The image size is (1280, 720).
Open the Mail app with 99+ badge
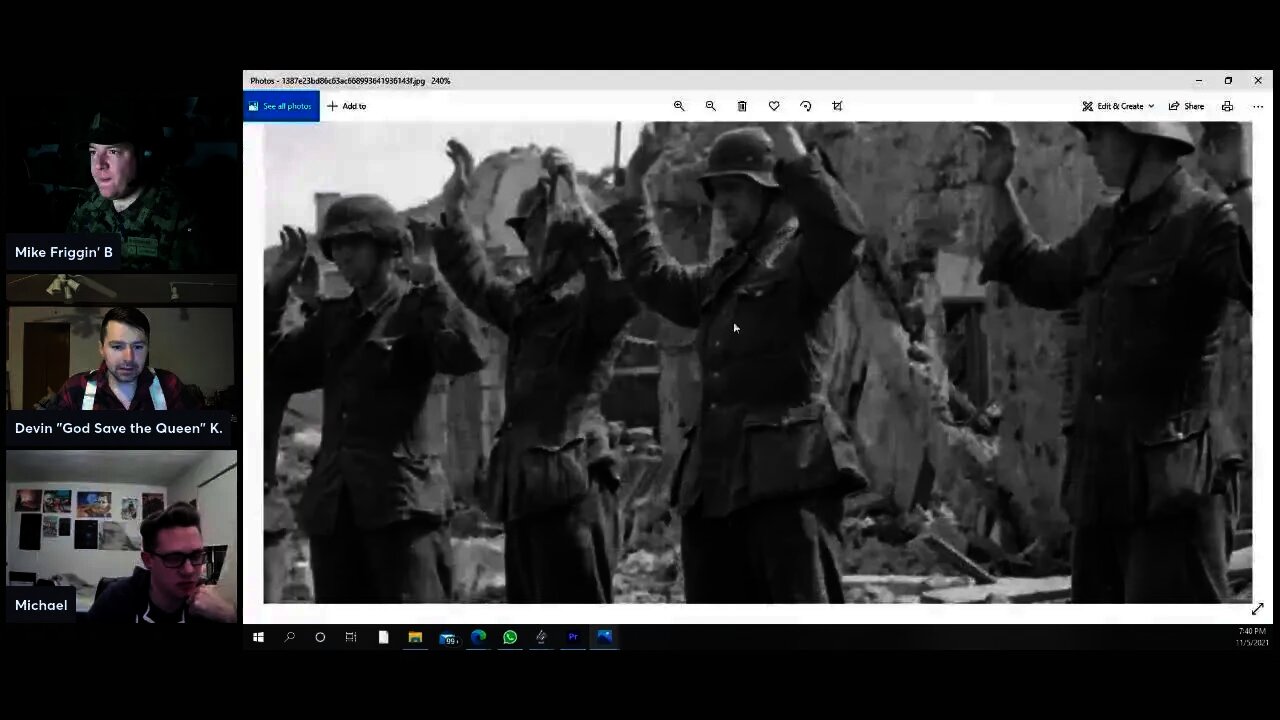coord(447,637)
